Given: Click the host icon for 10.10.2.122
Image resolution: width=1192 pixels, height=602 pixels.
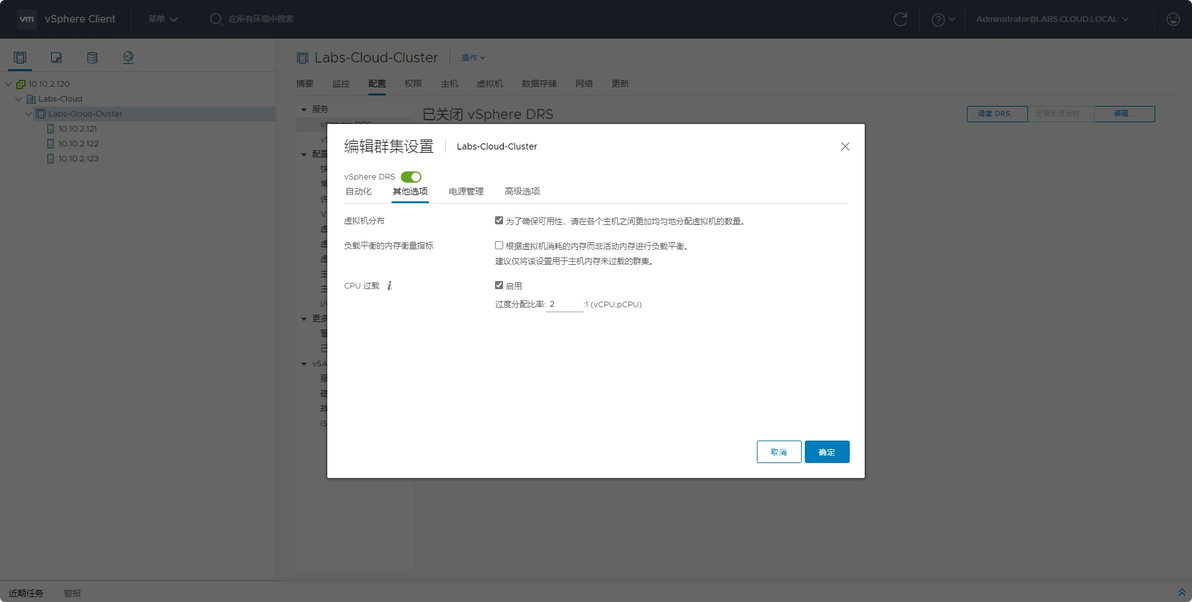Looking at the screenshot, I should pos(51,144).
